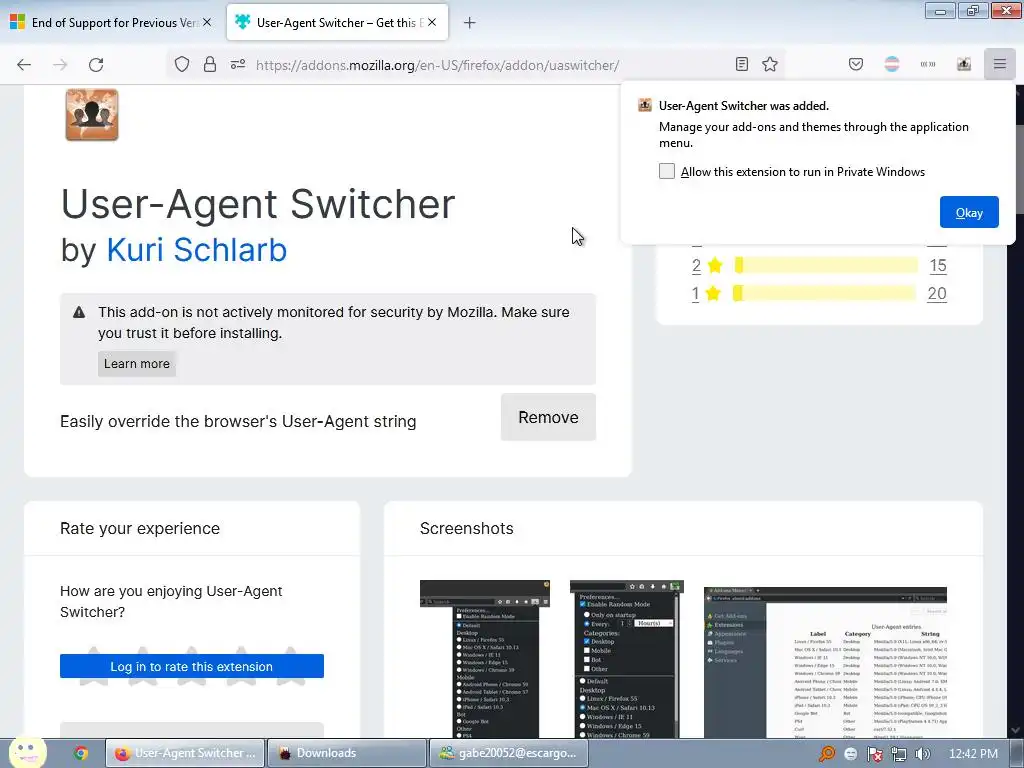Image resolution: width=1024 pixels, height=768 pixels.
Task: Open a new tab with the plus button
Action: click(x=470, y=23)
